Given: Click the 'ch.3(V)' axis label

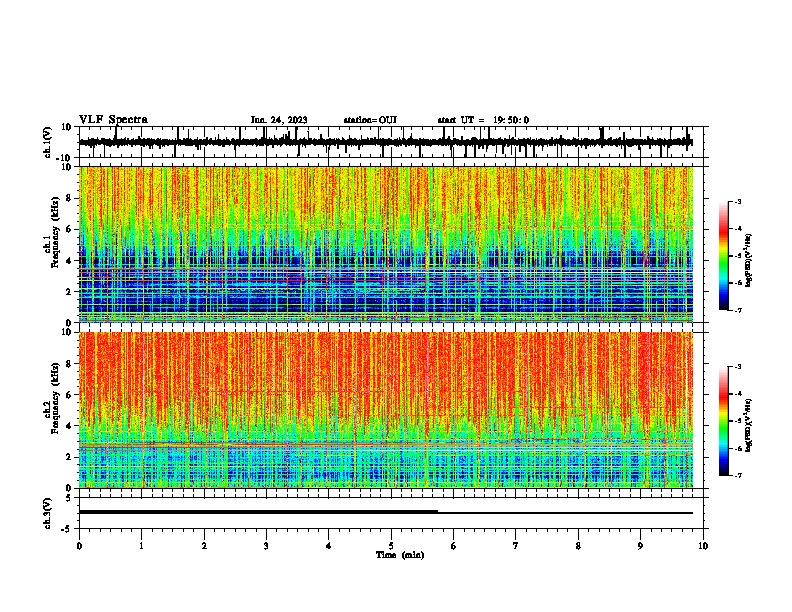Looking at the screenshot, I should (x=48, y=513).
